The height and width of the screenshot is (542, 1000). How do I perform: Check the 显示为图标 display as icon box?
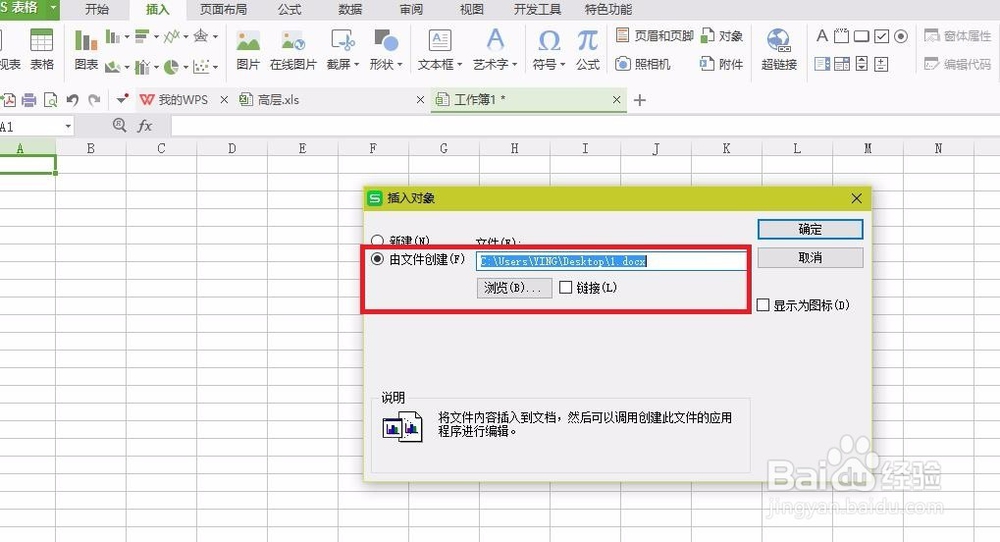(763, 305)
